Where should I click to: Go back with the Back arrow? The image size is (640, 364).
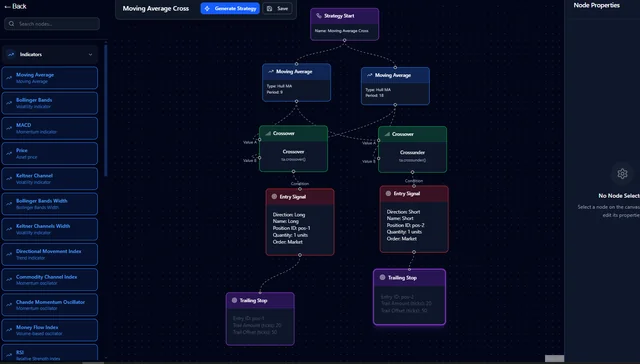[x=16, y=7]
